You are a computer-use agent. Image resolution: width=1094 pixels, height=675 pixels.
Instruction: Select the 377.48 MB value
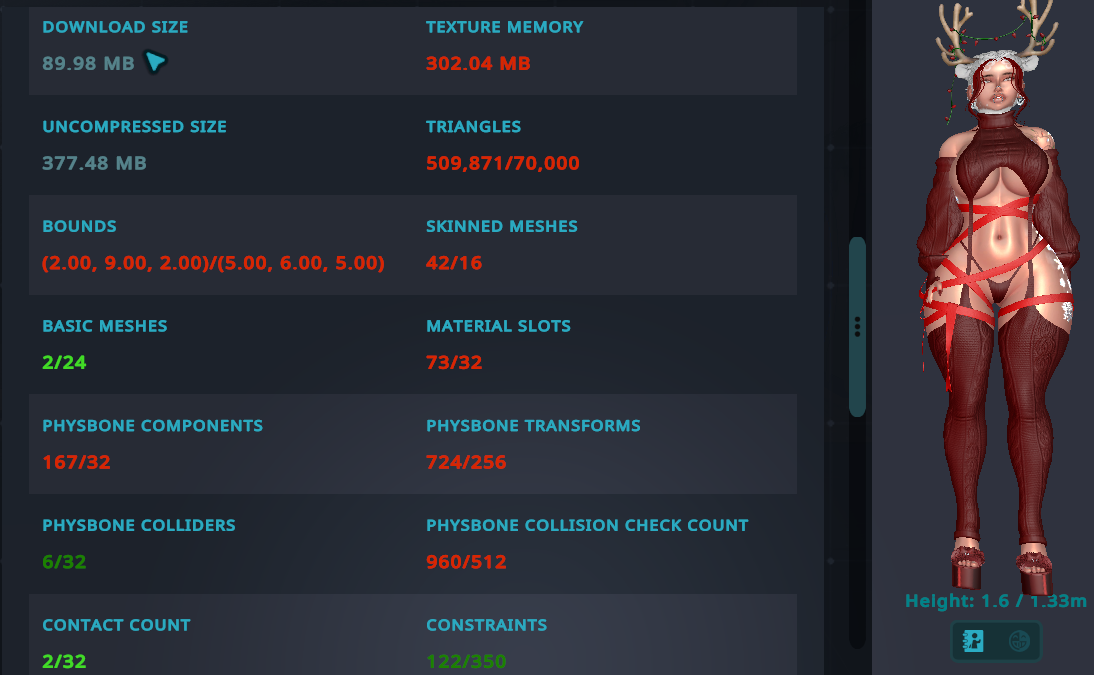94,163
